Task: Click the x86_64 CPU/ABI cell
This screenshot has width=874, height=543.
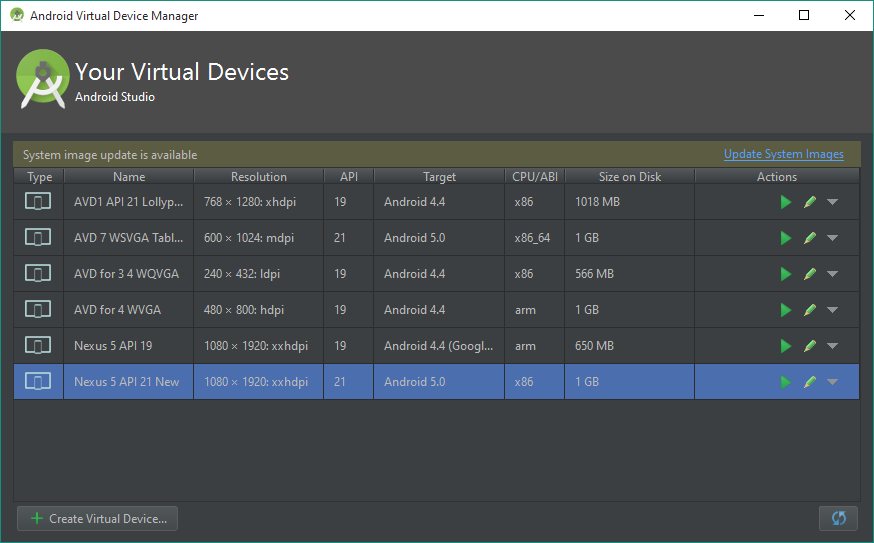Action: 535,238
